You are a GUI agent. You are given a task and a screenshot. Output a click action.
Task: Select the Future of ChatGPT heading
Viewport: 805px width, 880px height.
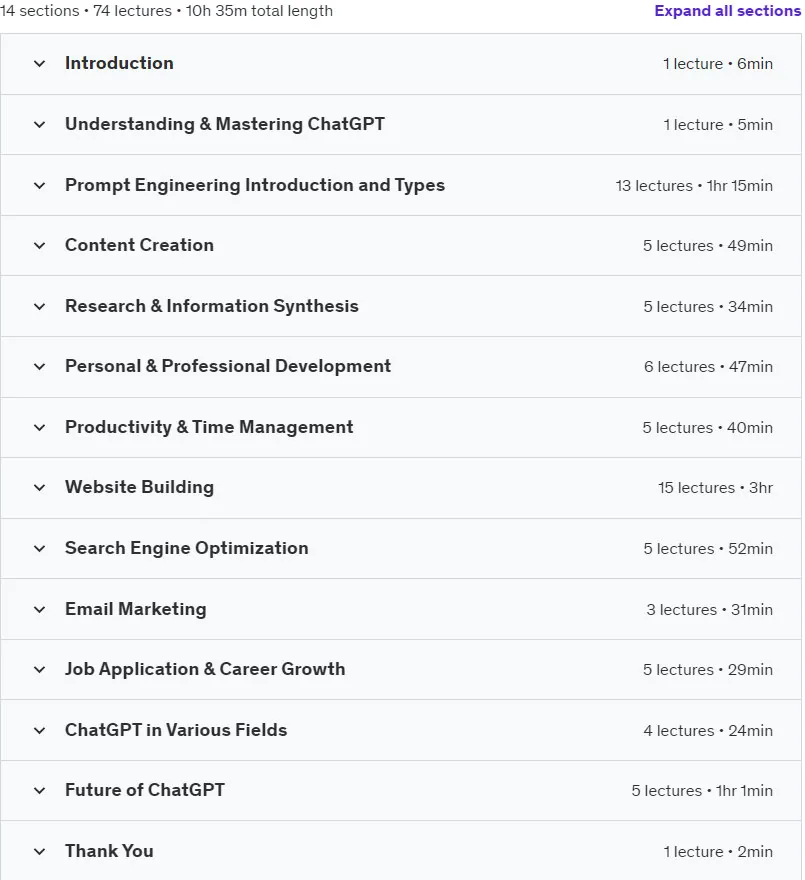145,790
